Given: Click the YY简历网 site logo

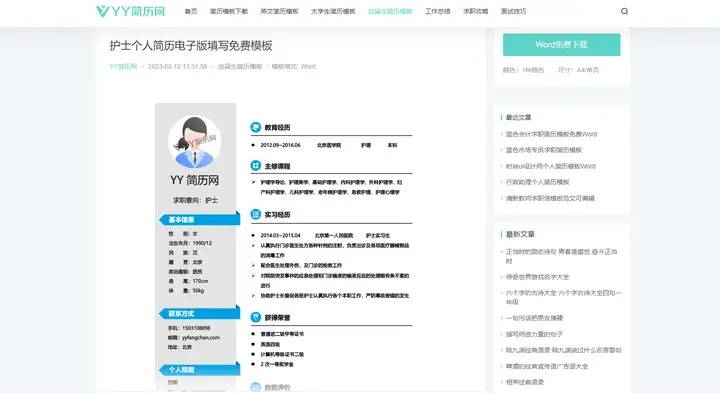Looking at the screenshot, I should point(130,11).
